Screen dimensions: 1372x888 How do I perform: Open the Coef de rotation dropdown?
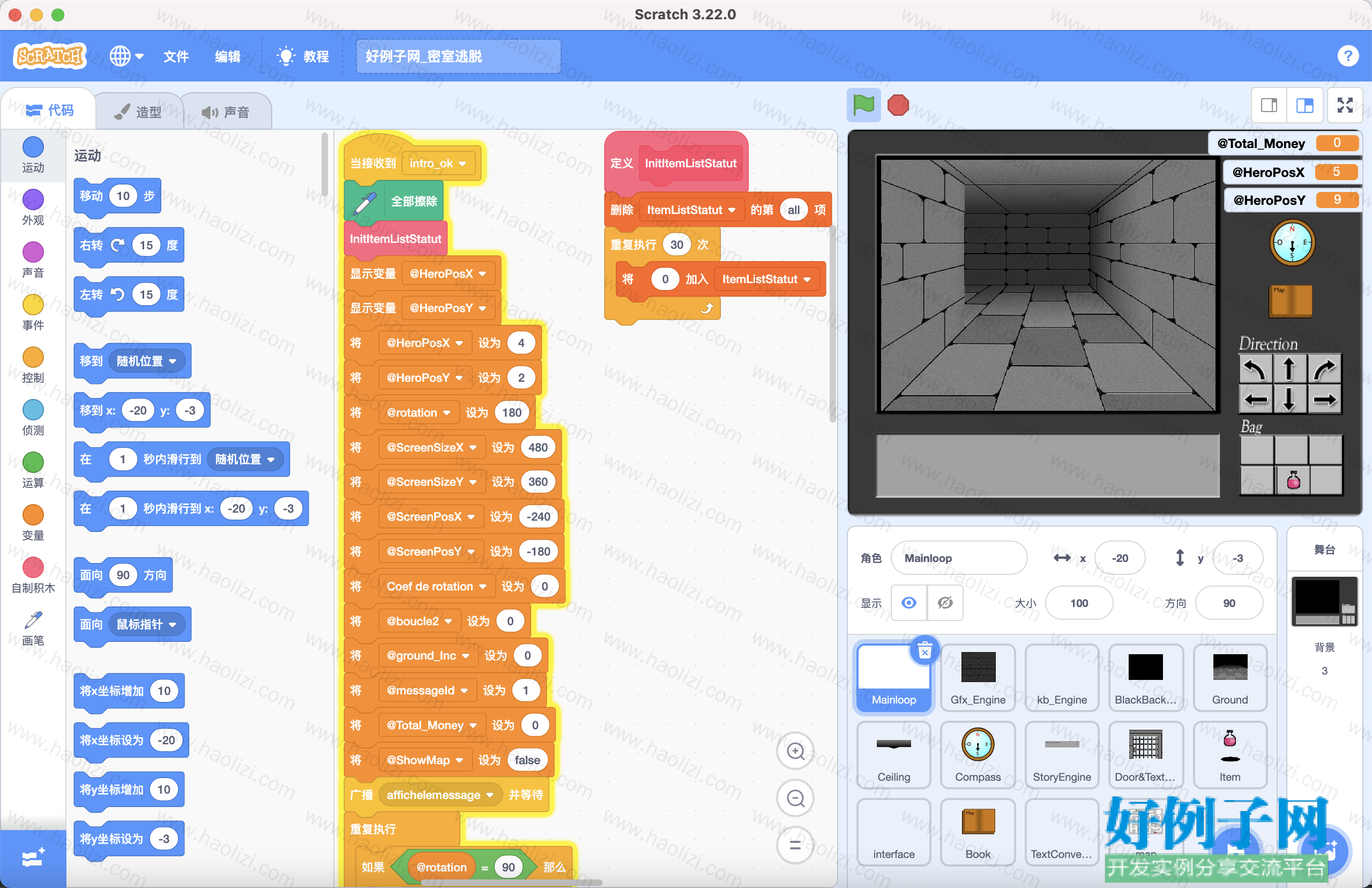(x=437, y=586)
